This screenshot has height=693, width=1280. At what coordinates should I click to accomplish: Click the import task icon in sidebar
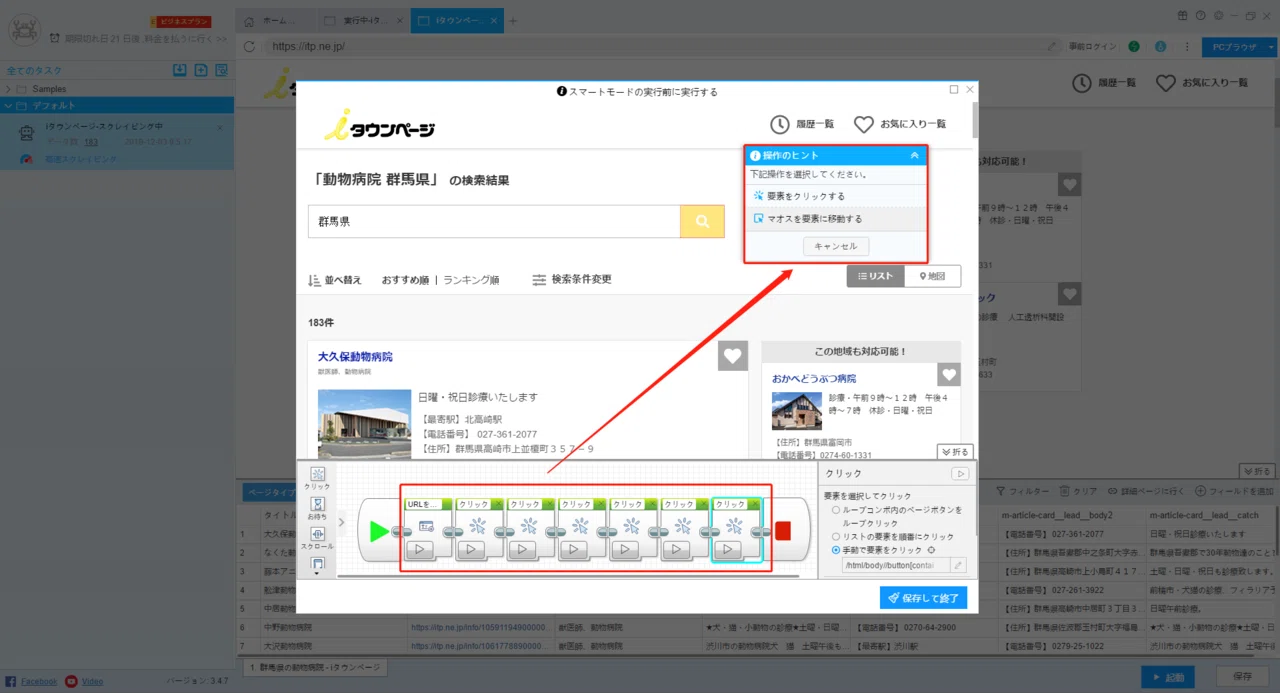(x=179, y=70)
